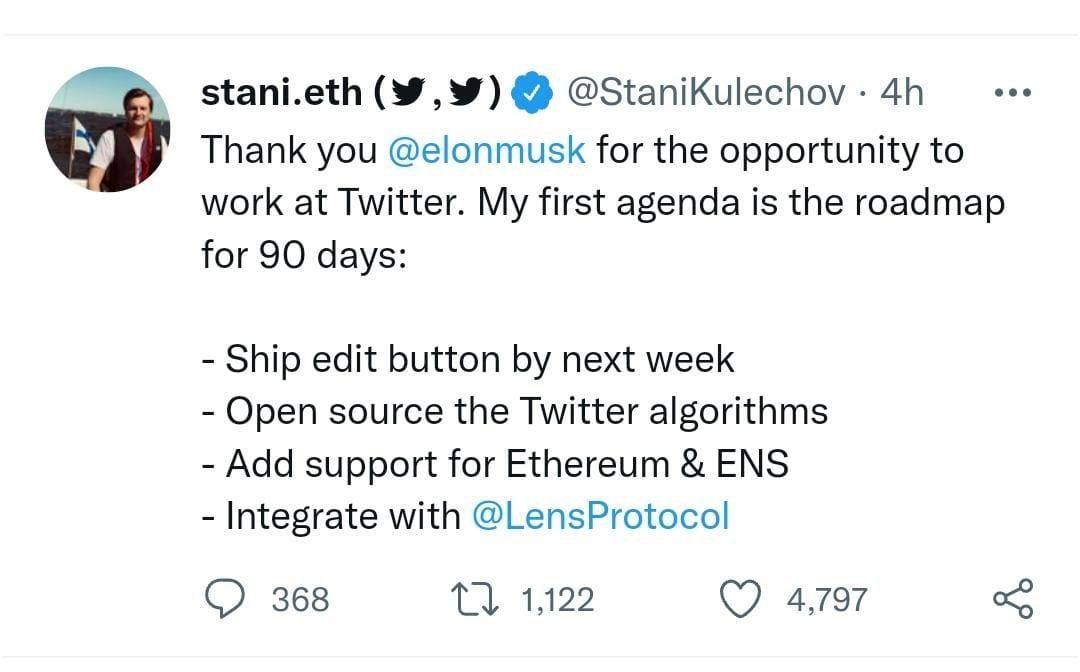Open the three-dot more options menu
The width and height of the screenshot is (1080, 672).
click(1012, 93)
